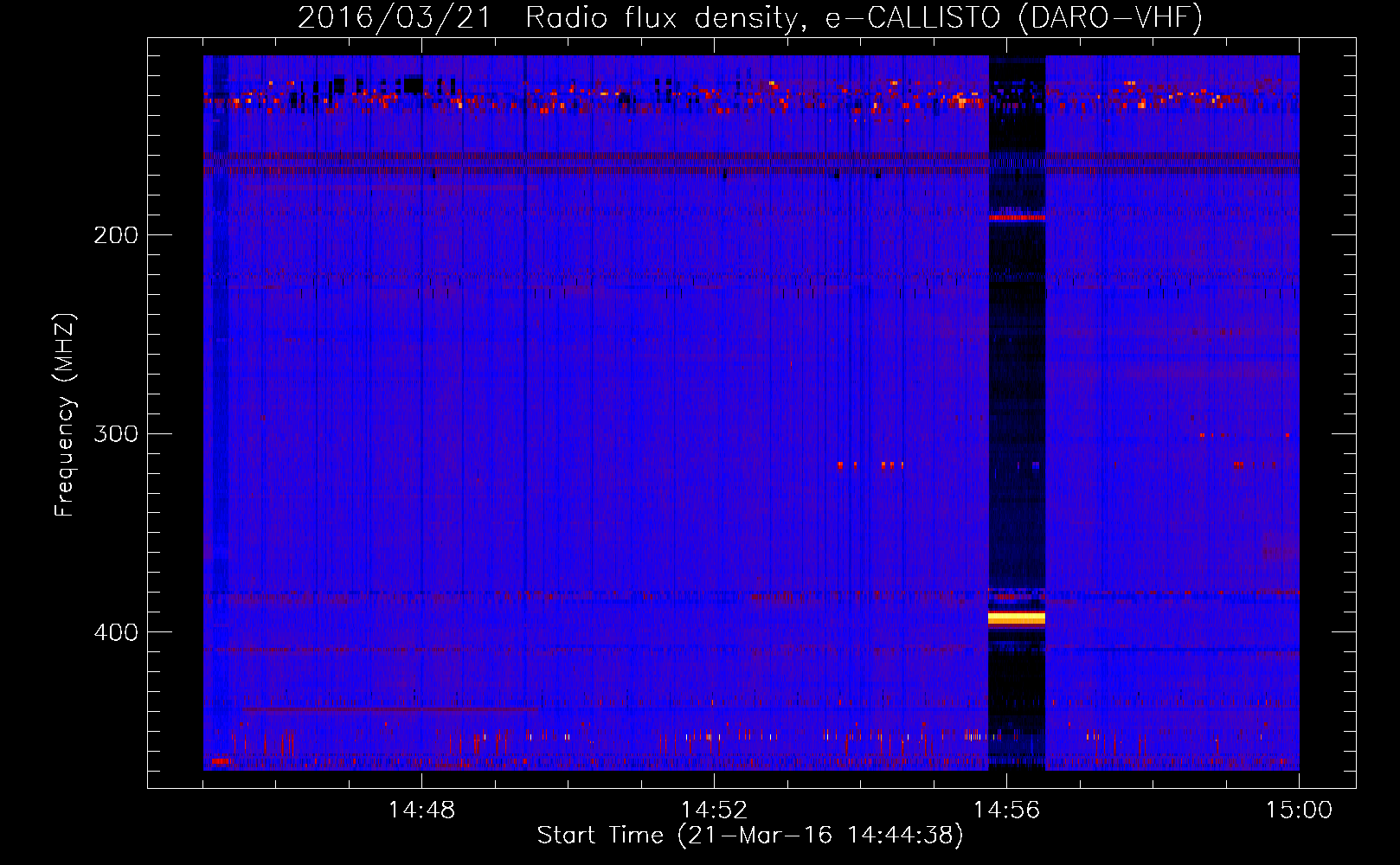Click the 14:56 time tick label

[1006, 810]
